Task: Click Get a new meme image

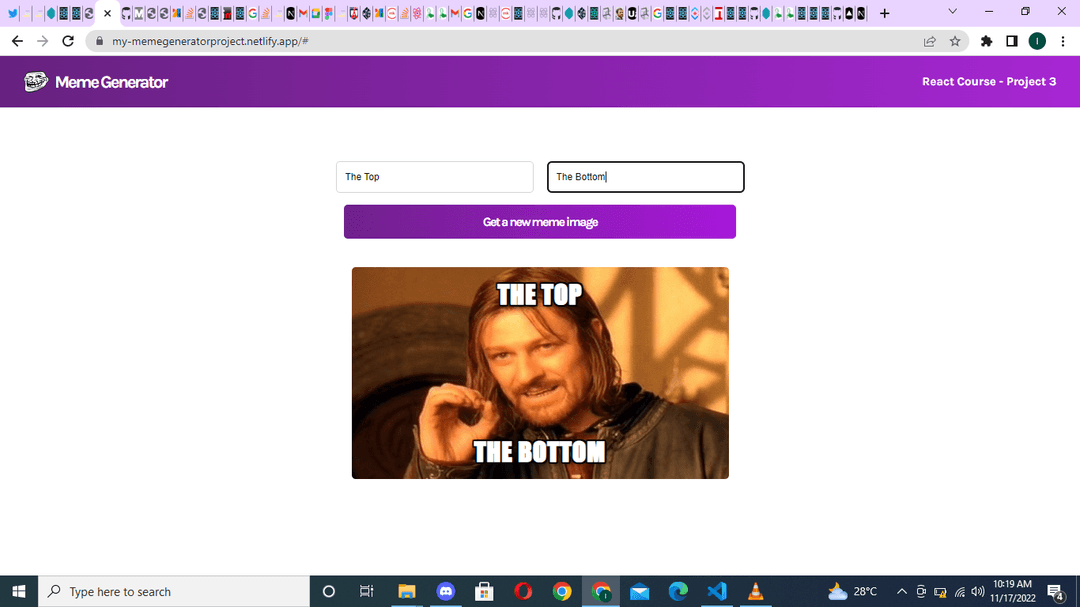Action: [x=540, y=222]
